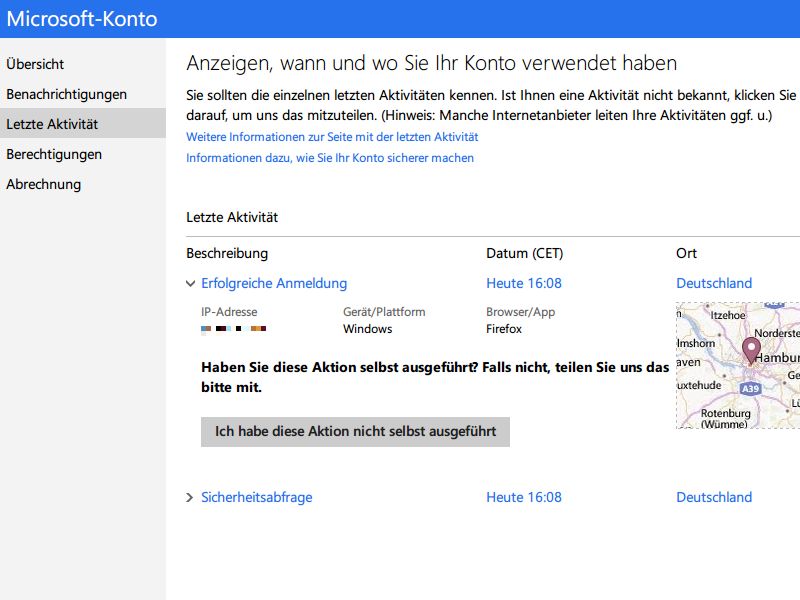
Task: Click Deutschland location of Sicherheitsabfrage
Action: pyautogui.click(x=714, y=497)
